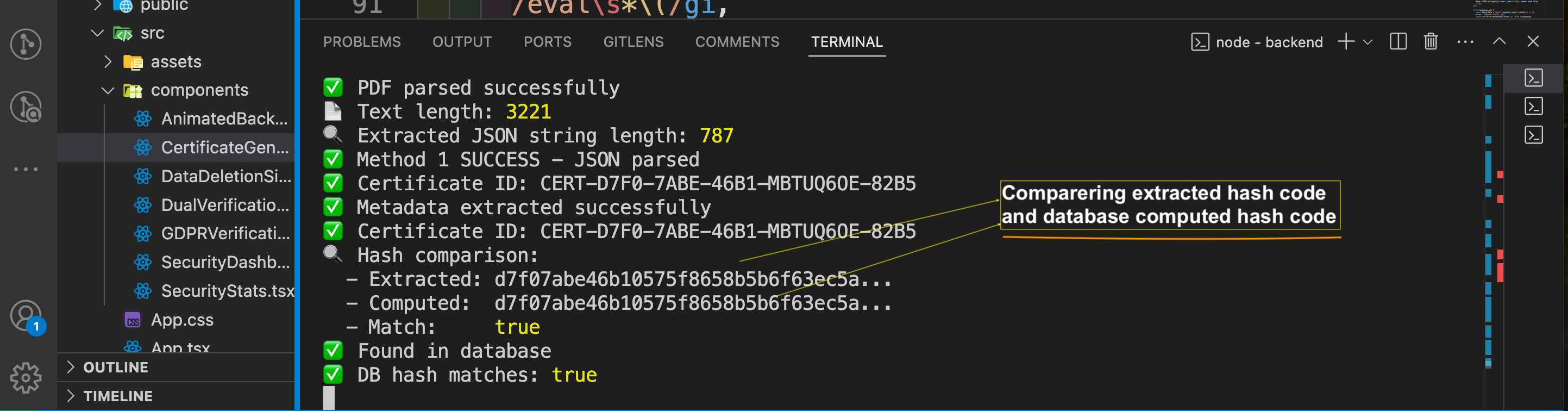Click the Extracted hash value line
The image size is (1568, 411).
point(618,279)
